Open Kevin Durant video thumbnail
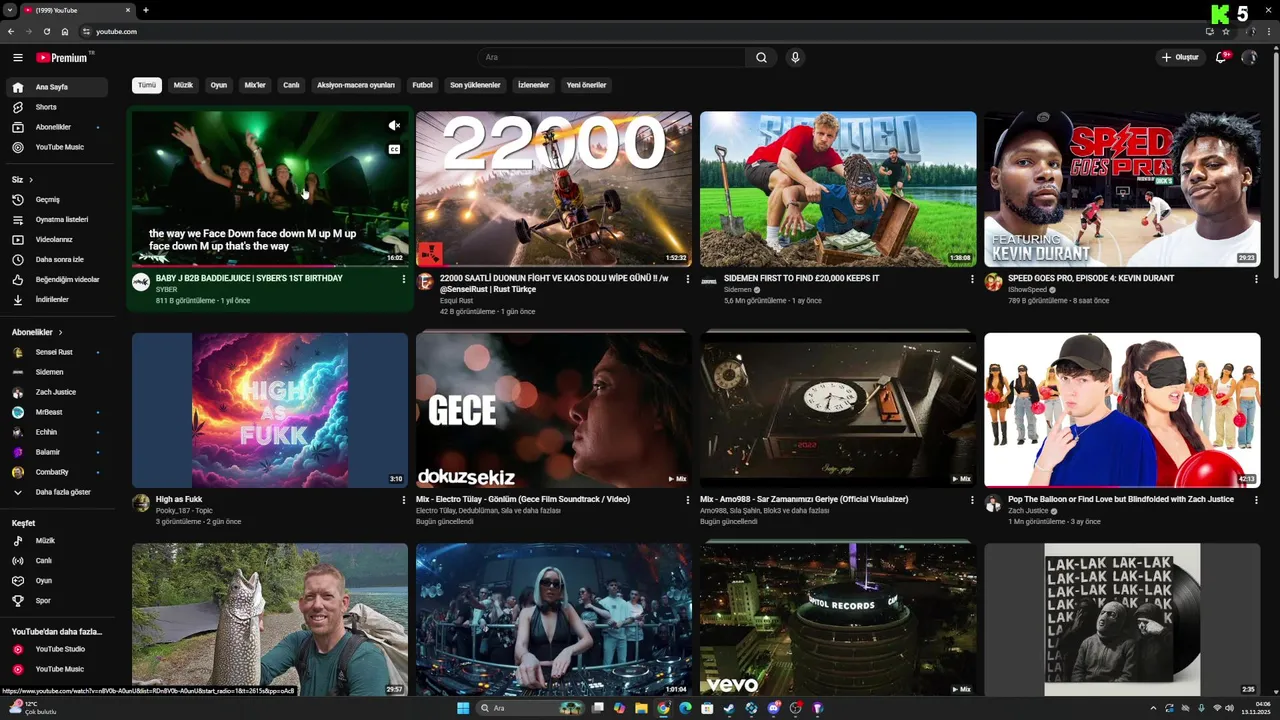The image size is (1280, 720). (x=1122, y=189)
